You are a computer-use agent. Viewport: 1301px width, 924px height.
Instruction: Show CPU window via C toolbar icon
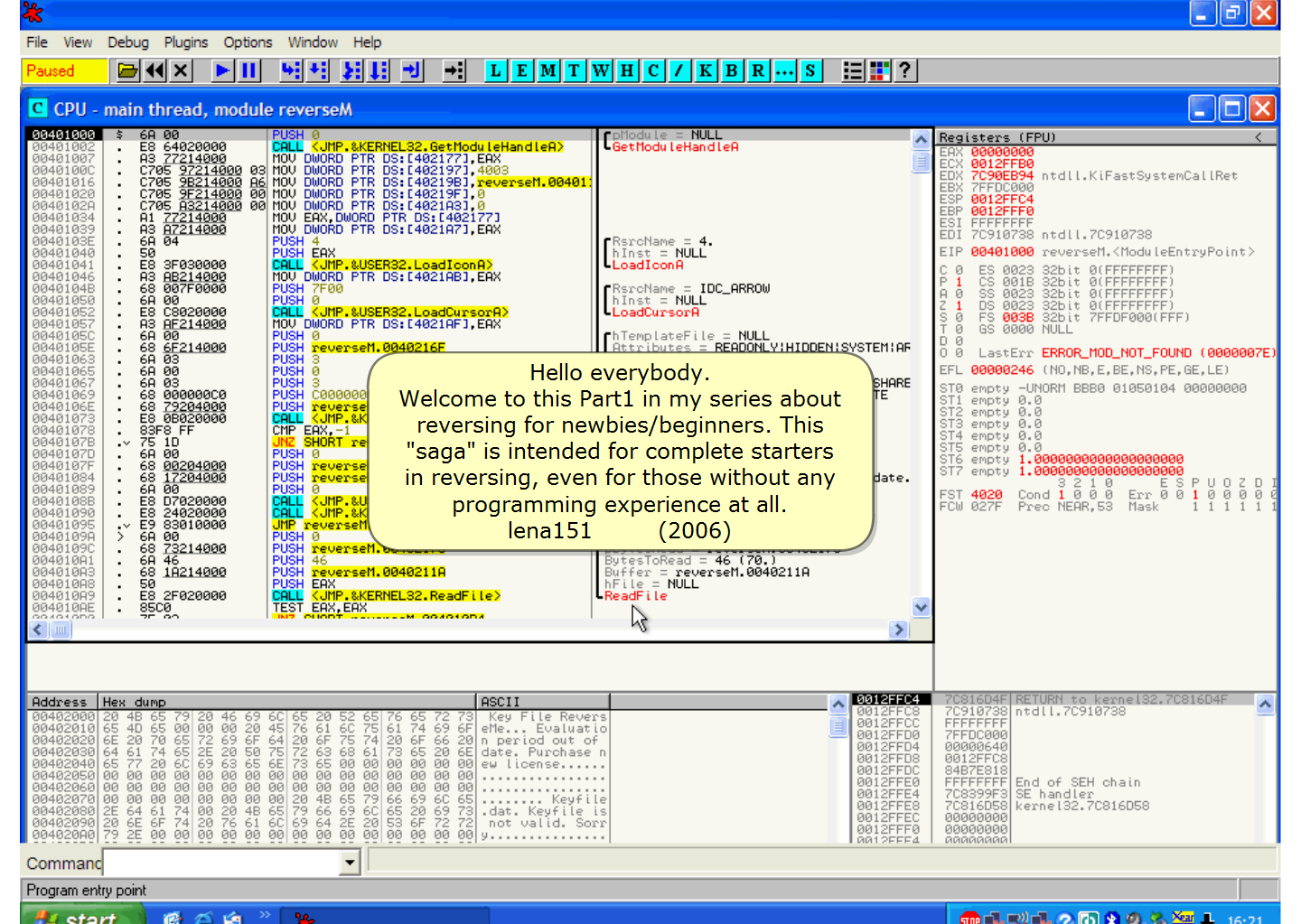pos(653,70)
